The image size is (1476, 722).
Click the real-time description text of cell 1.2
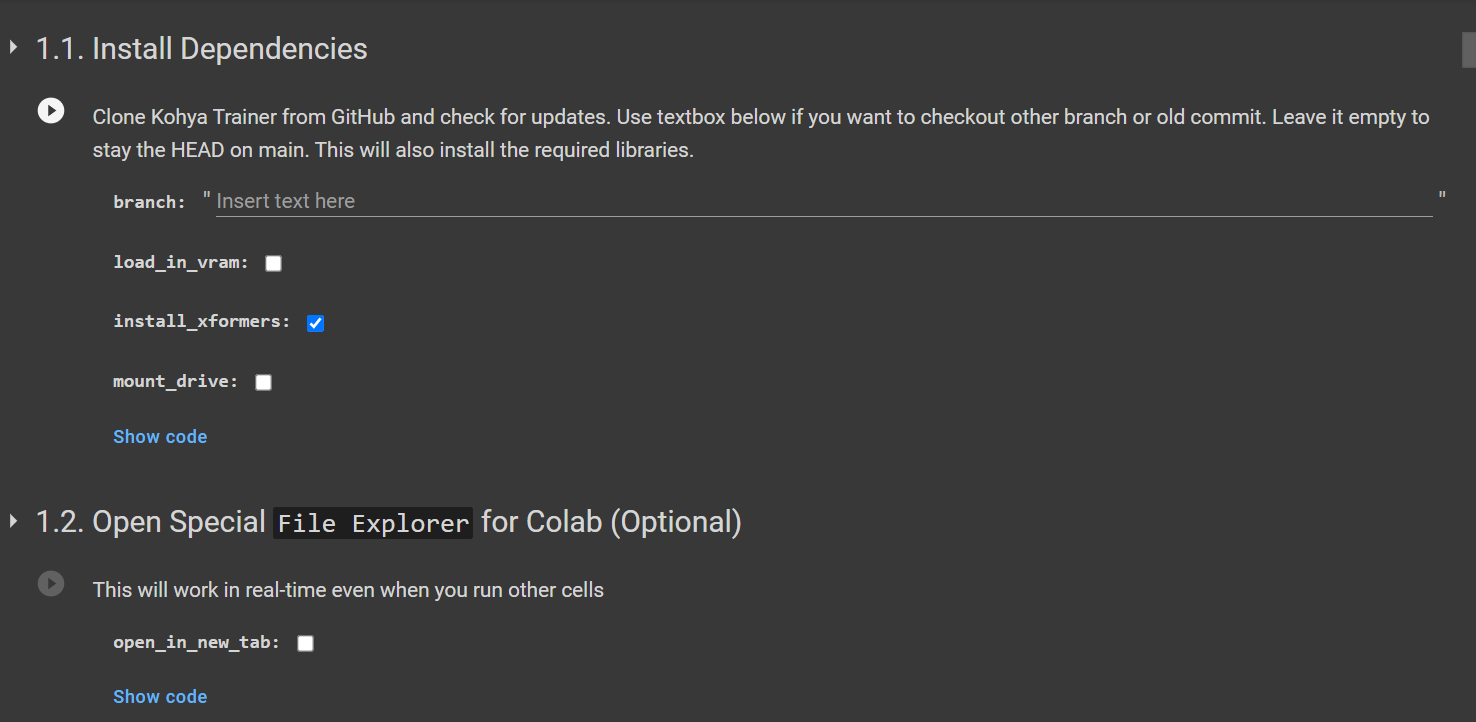tap(348, 590)
